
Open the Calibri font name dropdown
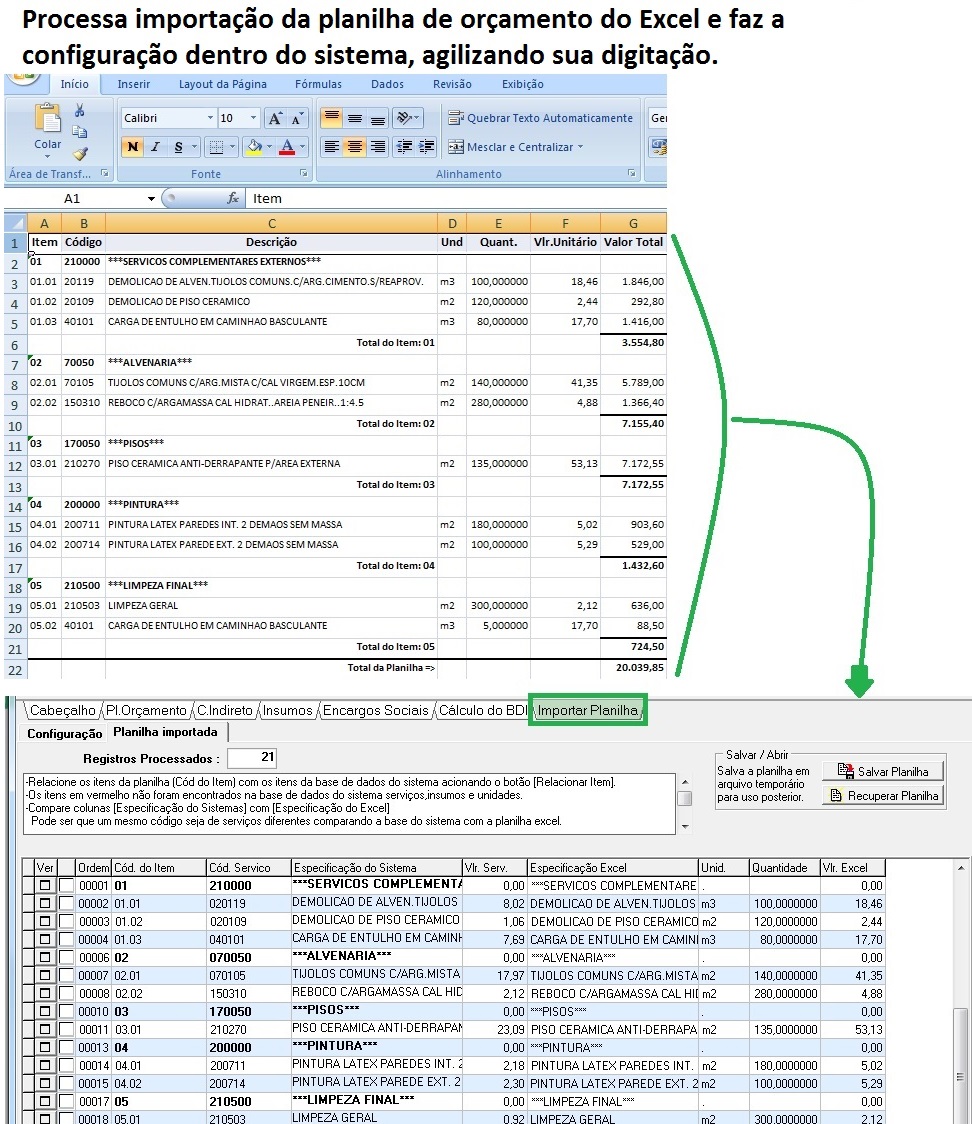tap(210, 118)
